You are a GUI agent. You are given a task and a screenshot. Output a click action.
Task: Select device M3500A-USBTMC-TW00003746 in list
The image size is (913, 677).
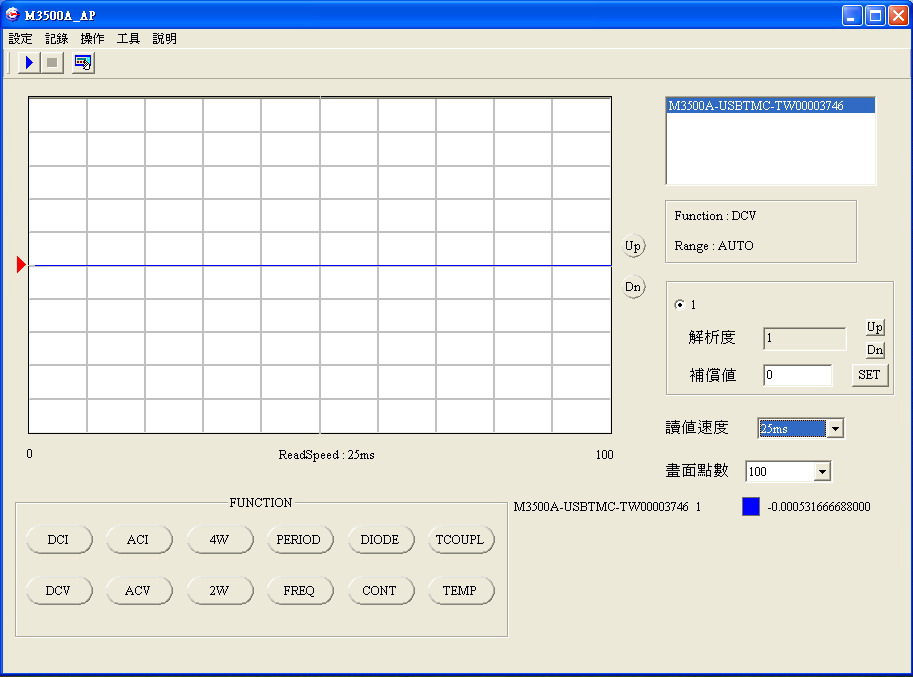click(770, 105)
